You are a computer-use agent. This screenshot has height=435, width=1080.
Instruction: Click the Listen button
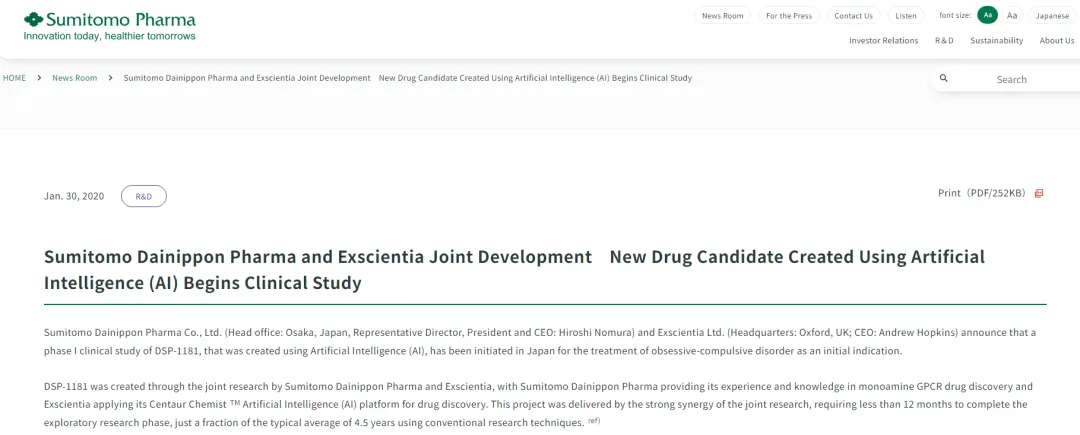906,15
